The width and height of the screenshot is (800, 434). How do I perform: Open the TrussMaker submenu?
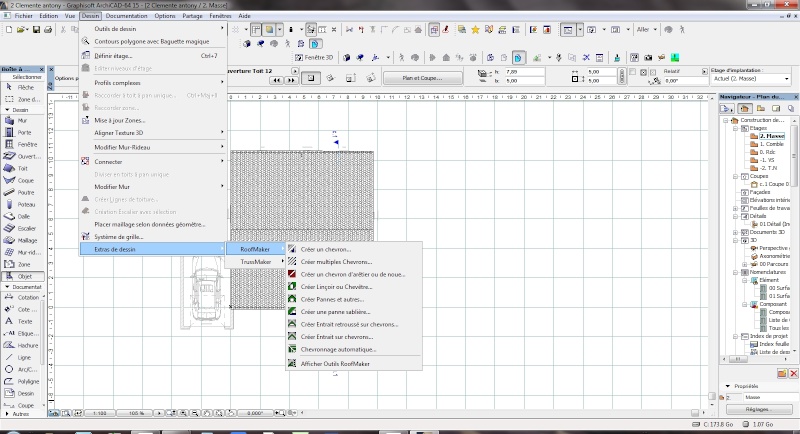[256, 262]
